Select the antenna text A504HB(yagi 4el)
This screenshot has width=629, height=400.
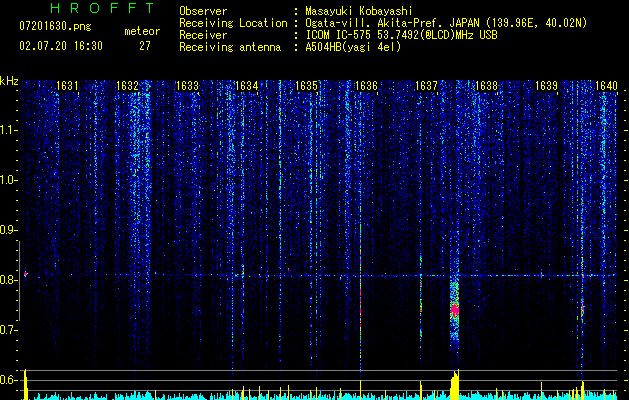pos(353,47)
